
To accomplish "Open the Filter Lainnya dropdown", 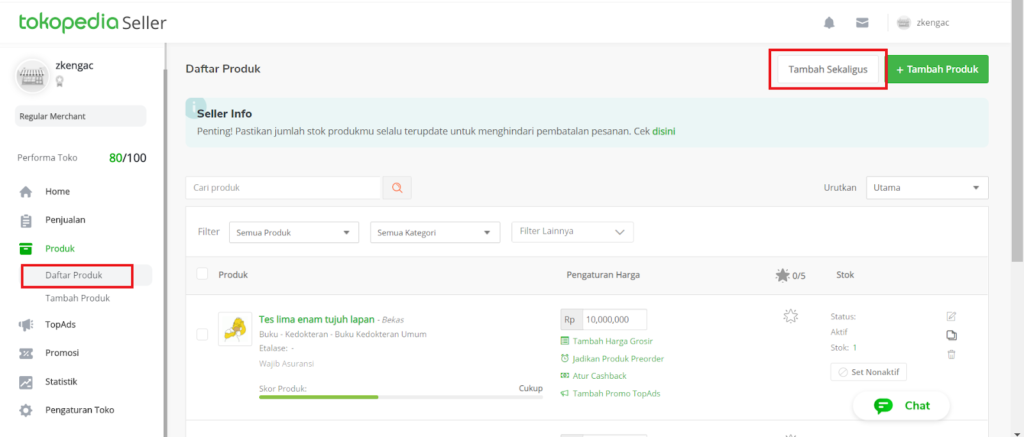I will pyautogui.click(x=572, y=232).
